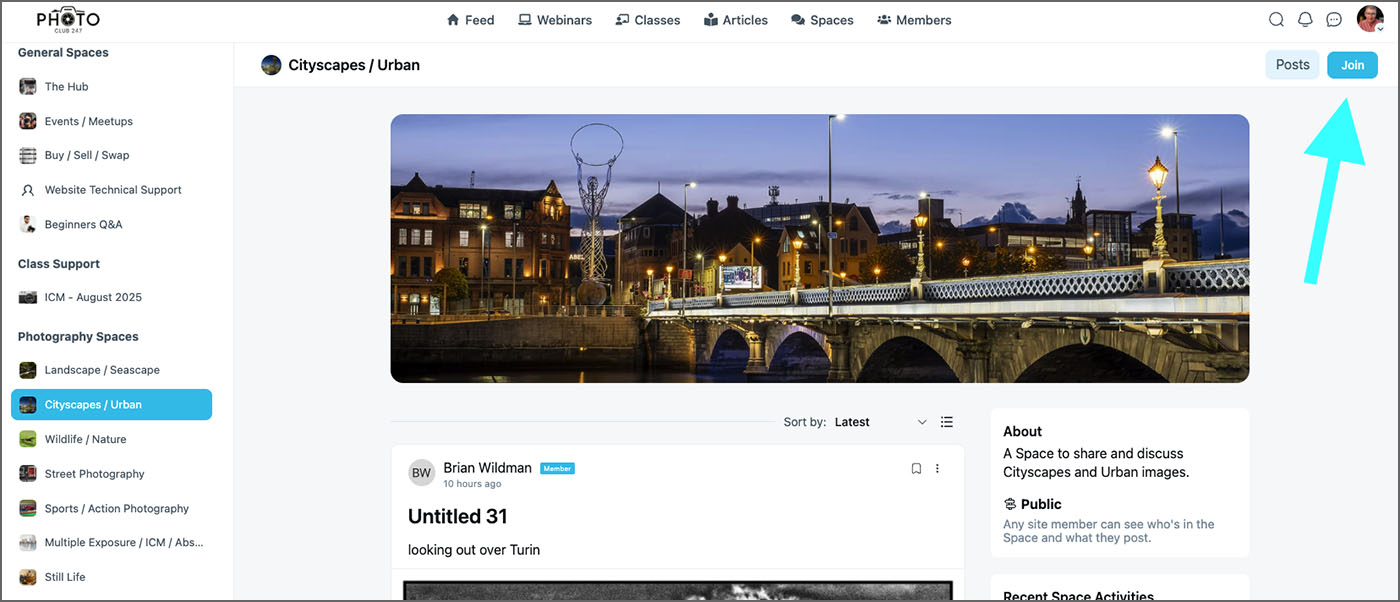Image resolution: width=1400 pixels, height=602 pixels.
Task: Click the Website Technical Support person icon
Action: click(28, 190)
